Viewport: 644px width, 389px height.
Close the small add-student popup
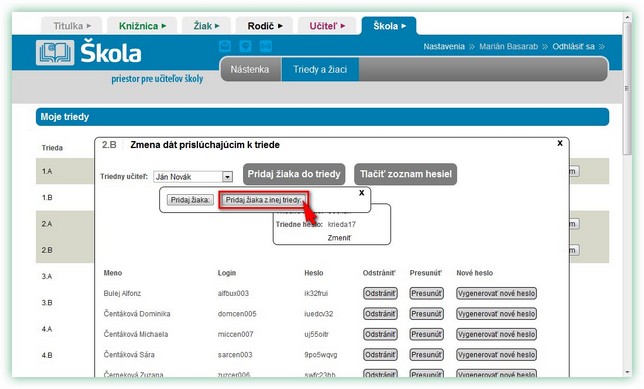tap(361, 192)
